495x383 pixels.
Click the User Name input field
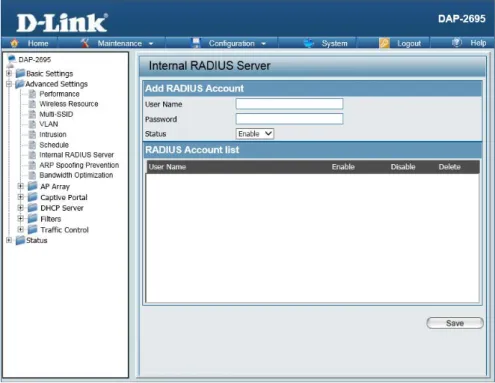[x=289, y=104]
